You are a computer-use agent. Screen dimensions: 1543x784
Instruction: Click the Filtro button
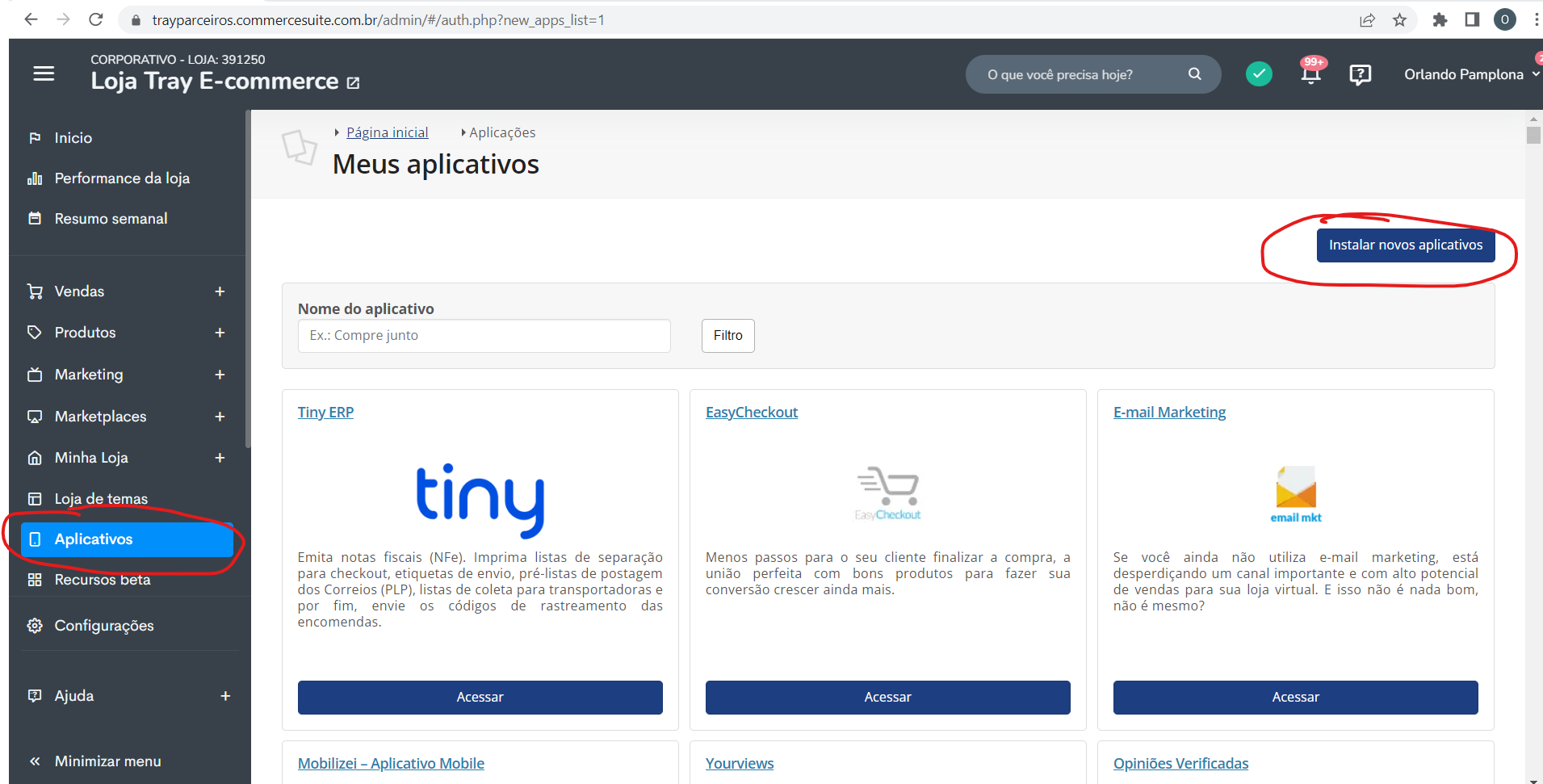click(727, 336)
